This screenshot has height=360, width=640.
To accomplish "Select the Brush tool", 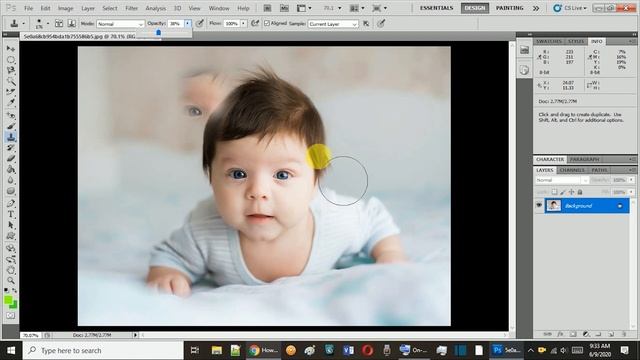I will 11,127.
